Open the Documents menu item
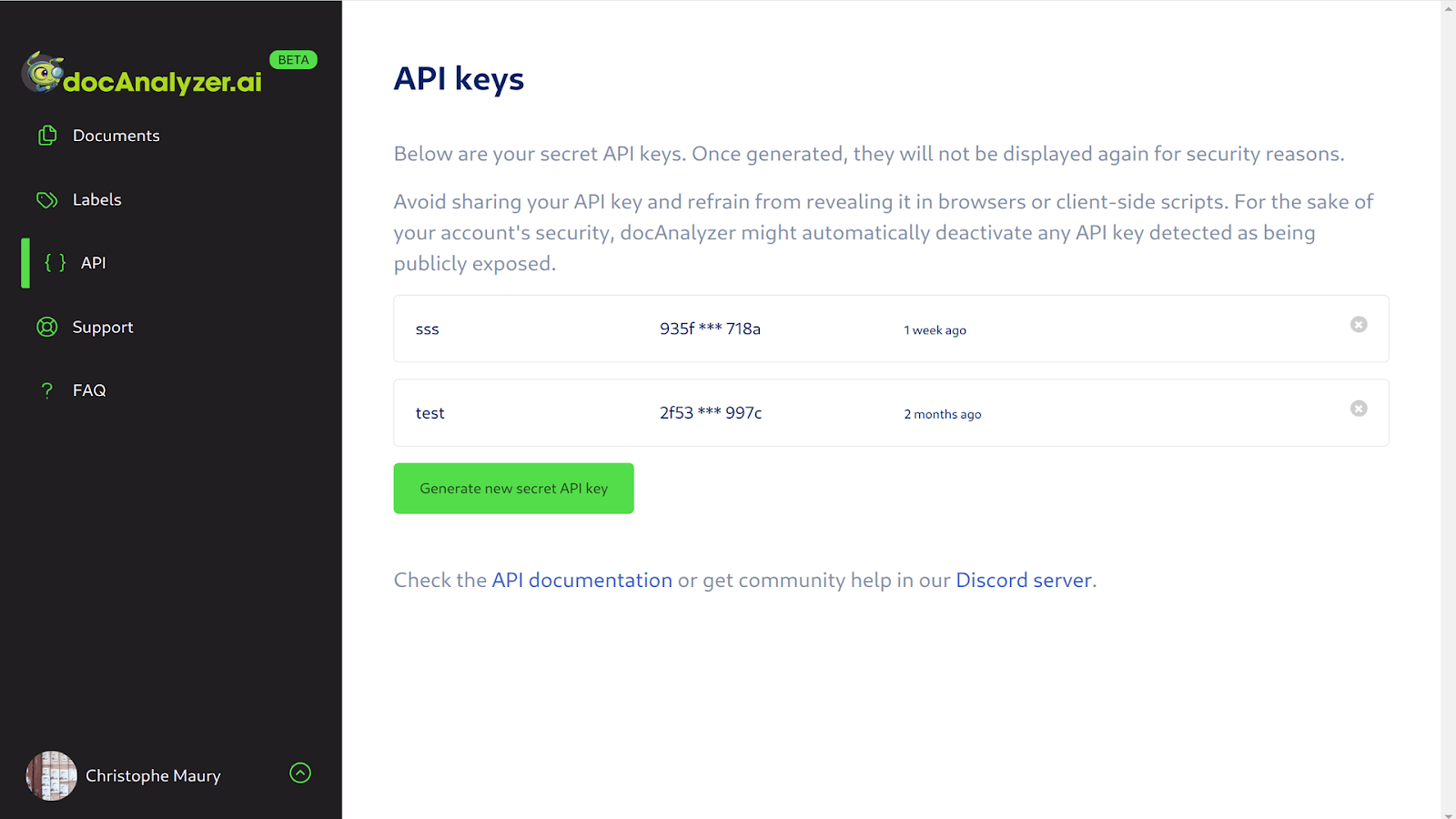The width and height of the screenshot is (1456, 819). (x=116, y=136)
